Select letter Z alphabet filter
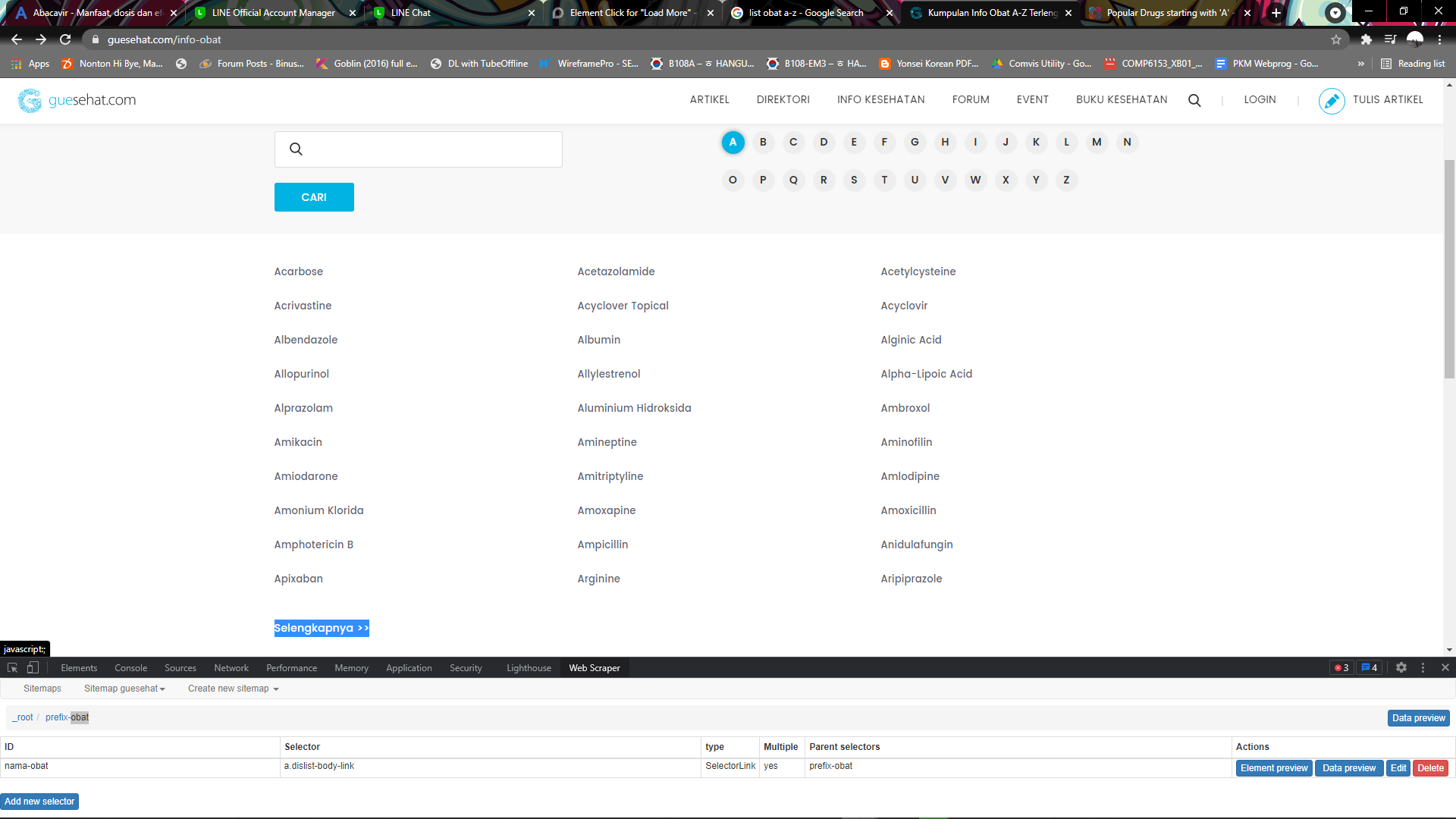Screen dimensions: 1456x819 1066,180
